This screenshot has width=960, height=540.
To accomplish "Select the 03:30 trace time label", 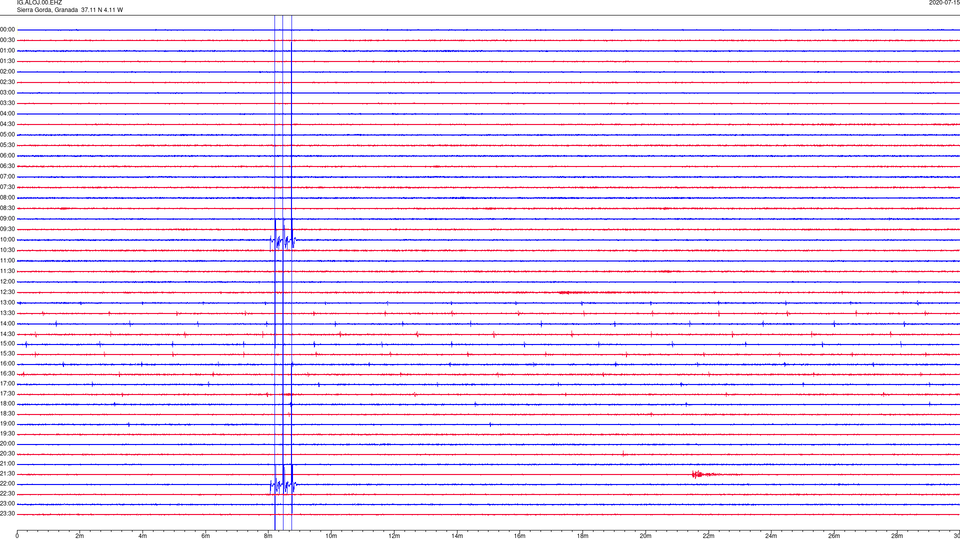I will (x=8, y=103).
